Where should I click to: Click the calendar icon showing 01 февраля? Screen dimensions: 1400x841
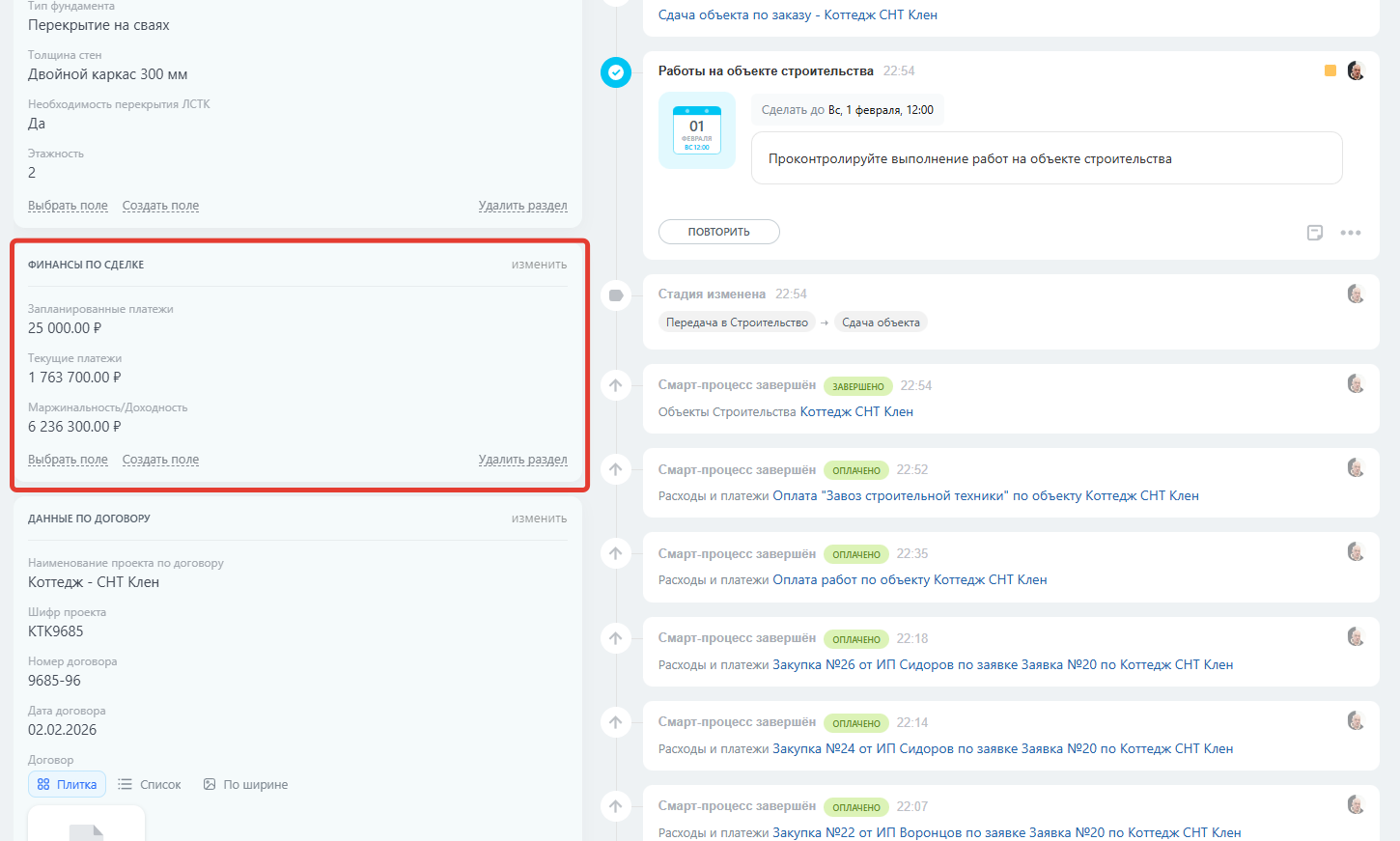(x=697, y=130)
